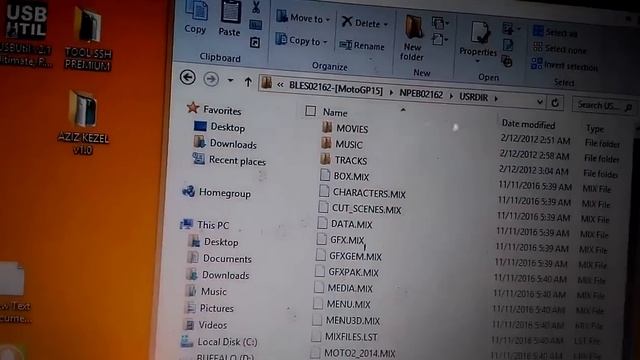Select Documents under This PC
Screen dimensions: 640x360
[227, 259]
